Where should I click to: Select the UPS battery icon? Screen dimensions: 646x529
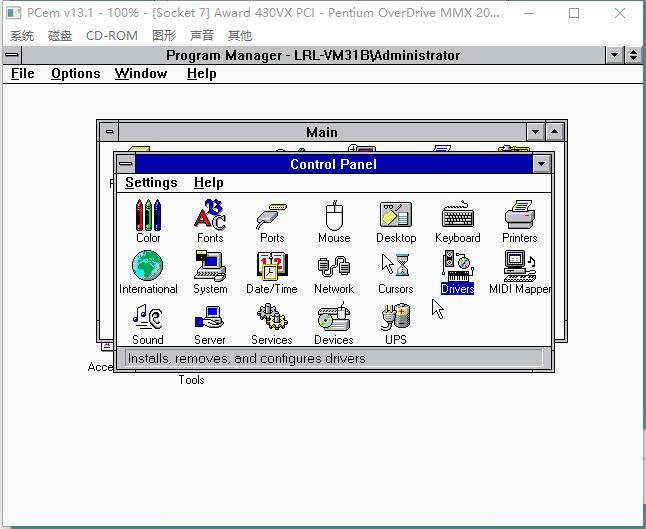pyautogui.click(x=396, y=323)
